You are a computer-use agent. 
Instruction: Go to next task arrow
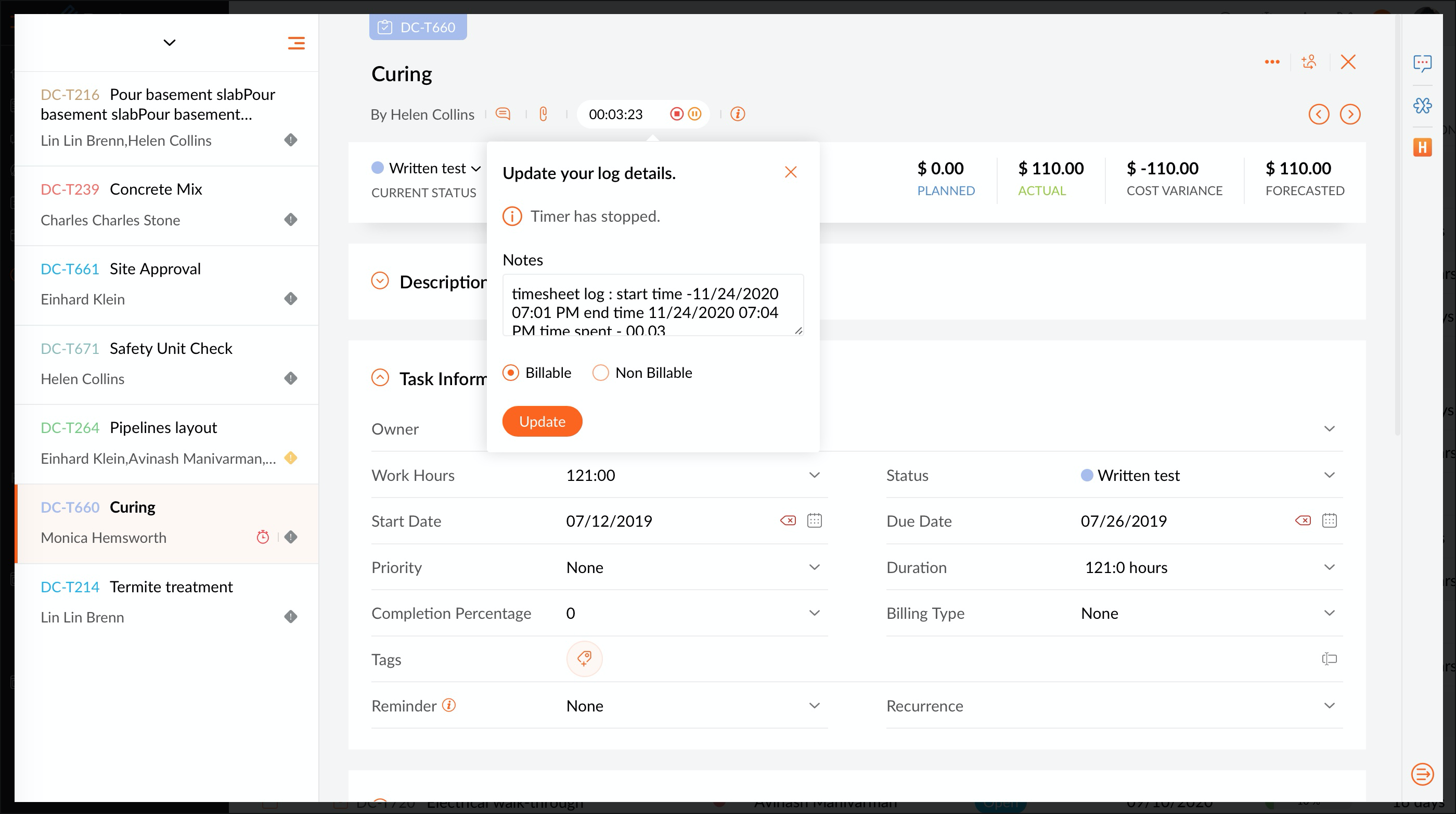click(1350, 115)
